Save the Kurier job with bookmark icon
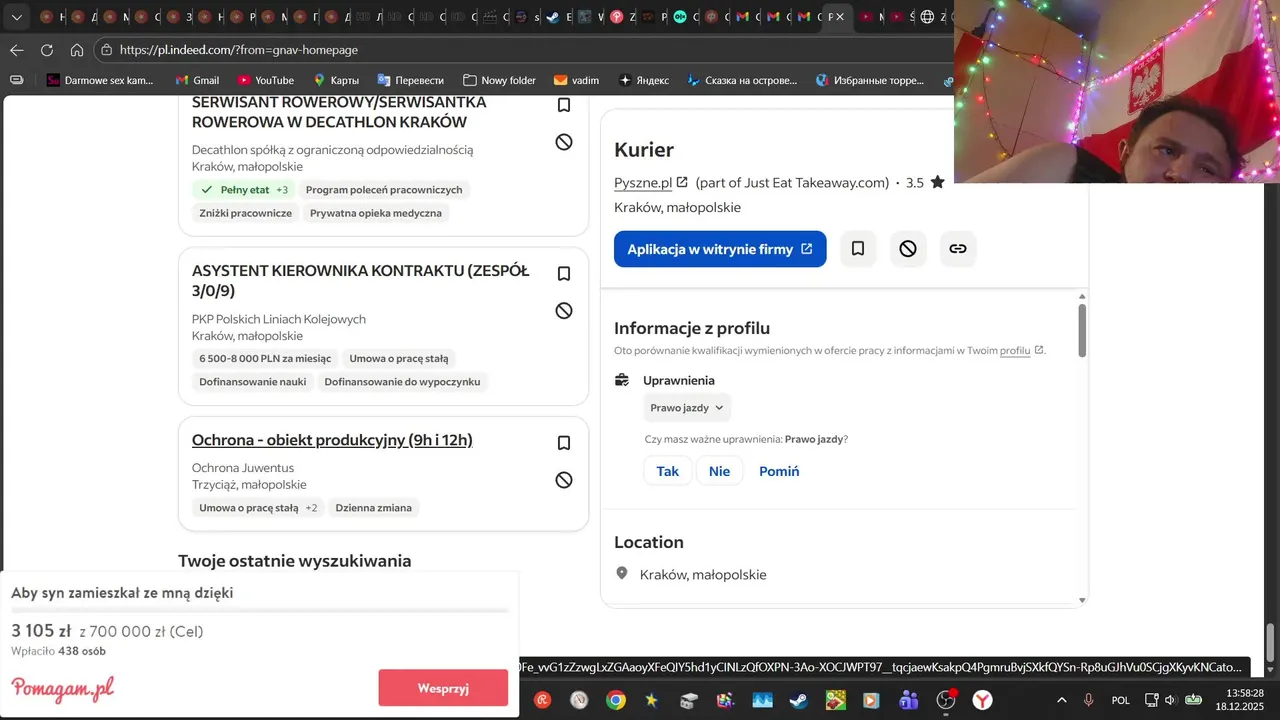This screenshot has width=1280, height=720. coord(858,249)
